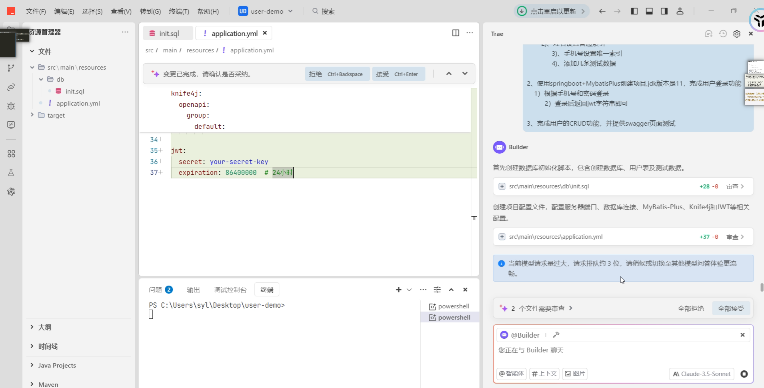The width and height of the screenshot is (764, 388).
Task: Open new chat icon in Trae panel
Action: tap(708, 34)
